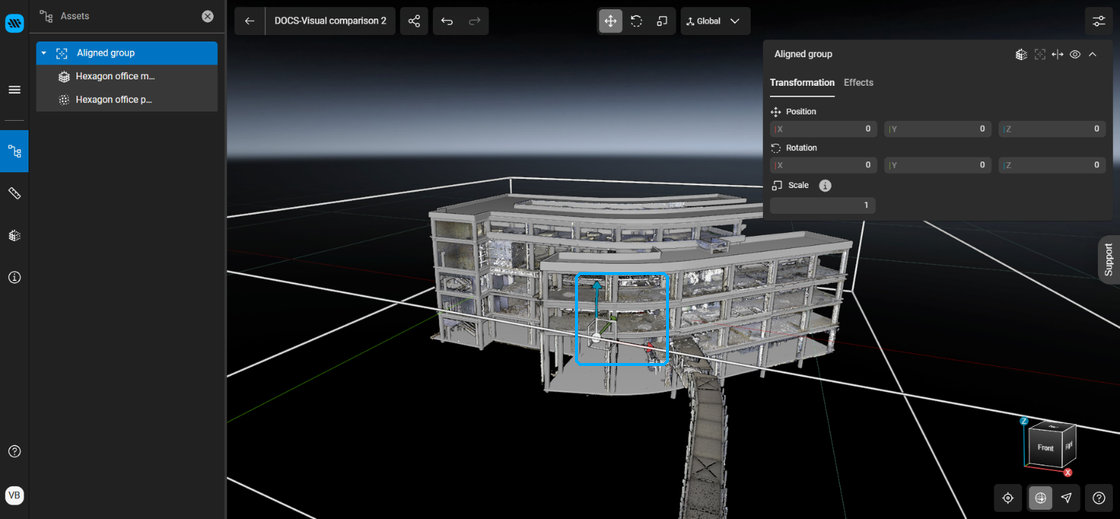Click the focus frame icon in properties header
The width and height of the screenshot is (1120, 519).
tap(1040, 54)
